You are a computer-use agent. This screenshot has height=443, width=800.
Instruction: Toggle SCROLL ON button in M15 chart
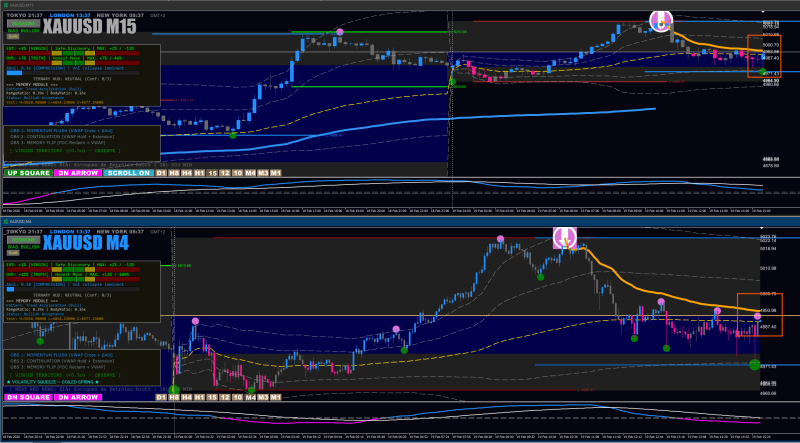pos(128,173)
